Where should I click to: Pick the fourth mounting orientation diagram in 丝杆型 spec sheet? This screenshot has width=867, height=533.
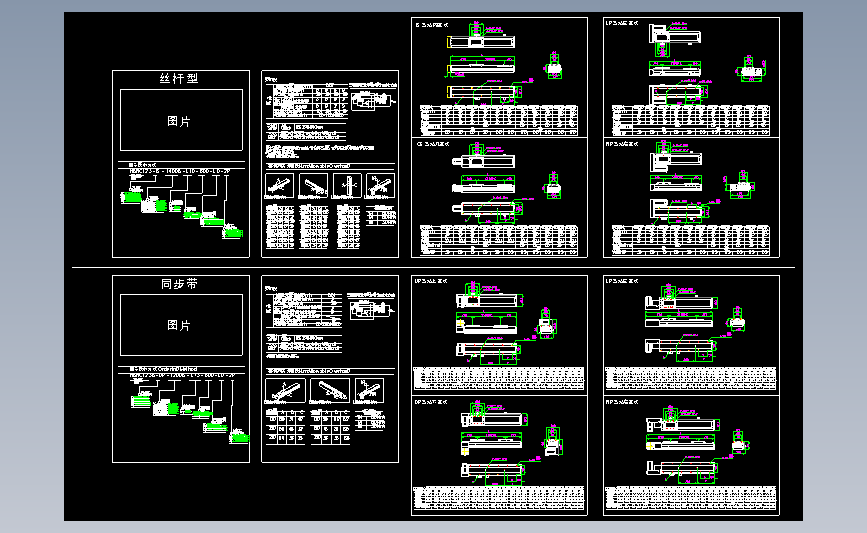tap(380, 185)
